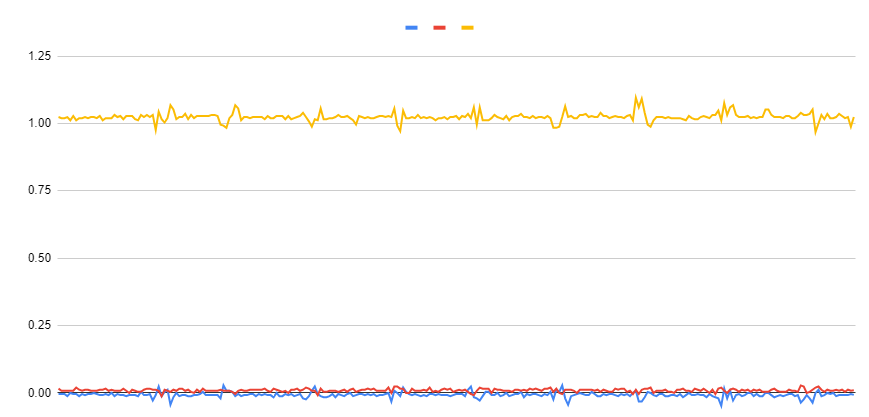Click the blue legend marker
This screenshot has height=417, width=869.
[411, 28]
